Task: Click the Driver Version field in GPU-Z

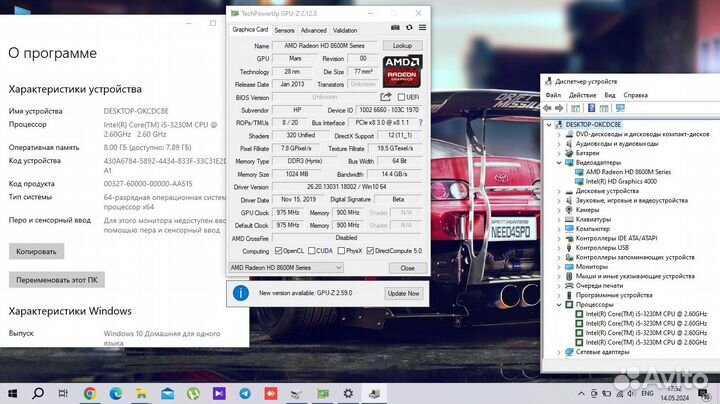Action: (347, 187)
